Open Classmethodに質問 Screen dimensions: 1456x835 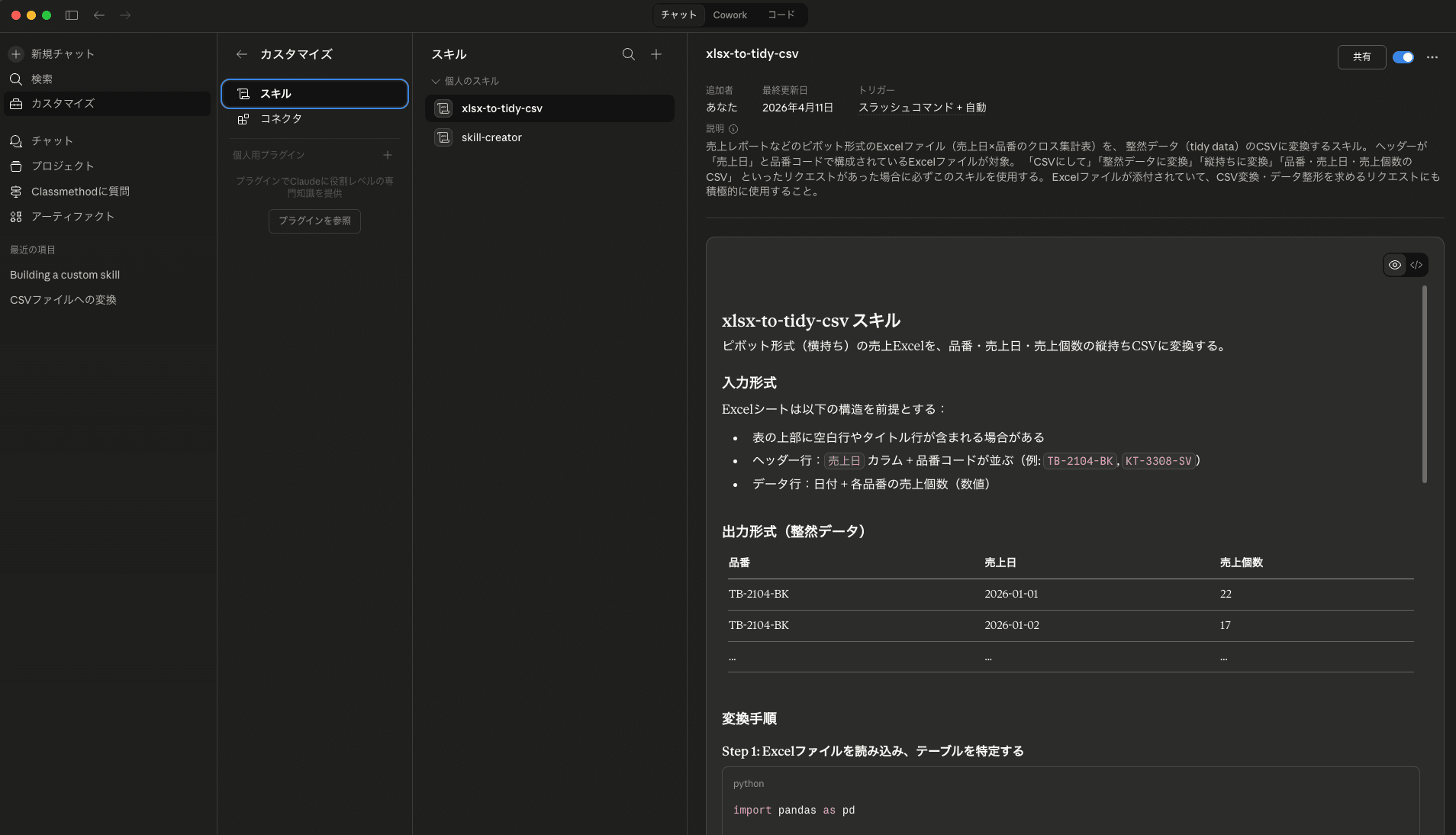(80, 191)
